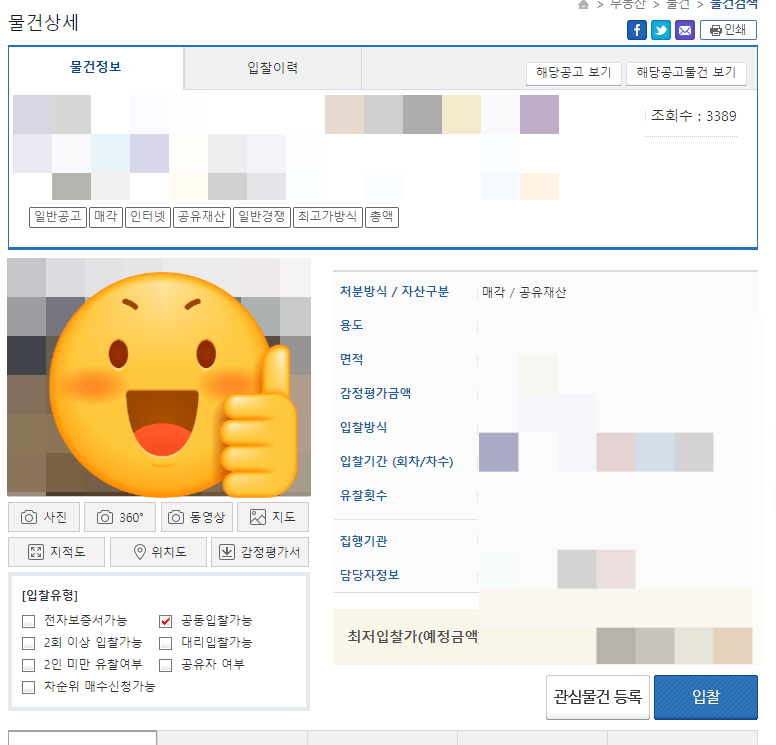Toggle 전자보증서가능 checkbox
Image resolution: width=776 pixels, height=745 pixels.
pos(29,621)
